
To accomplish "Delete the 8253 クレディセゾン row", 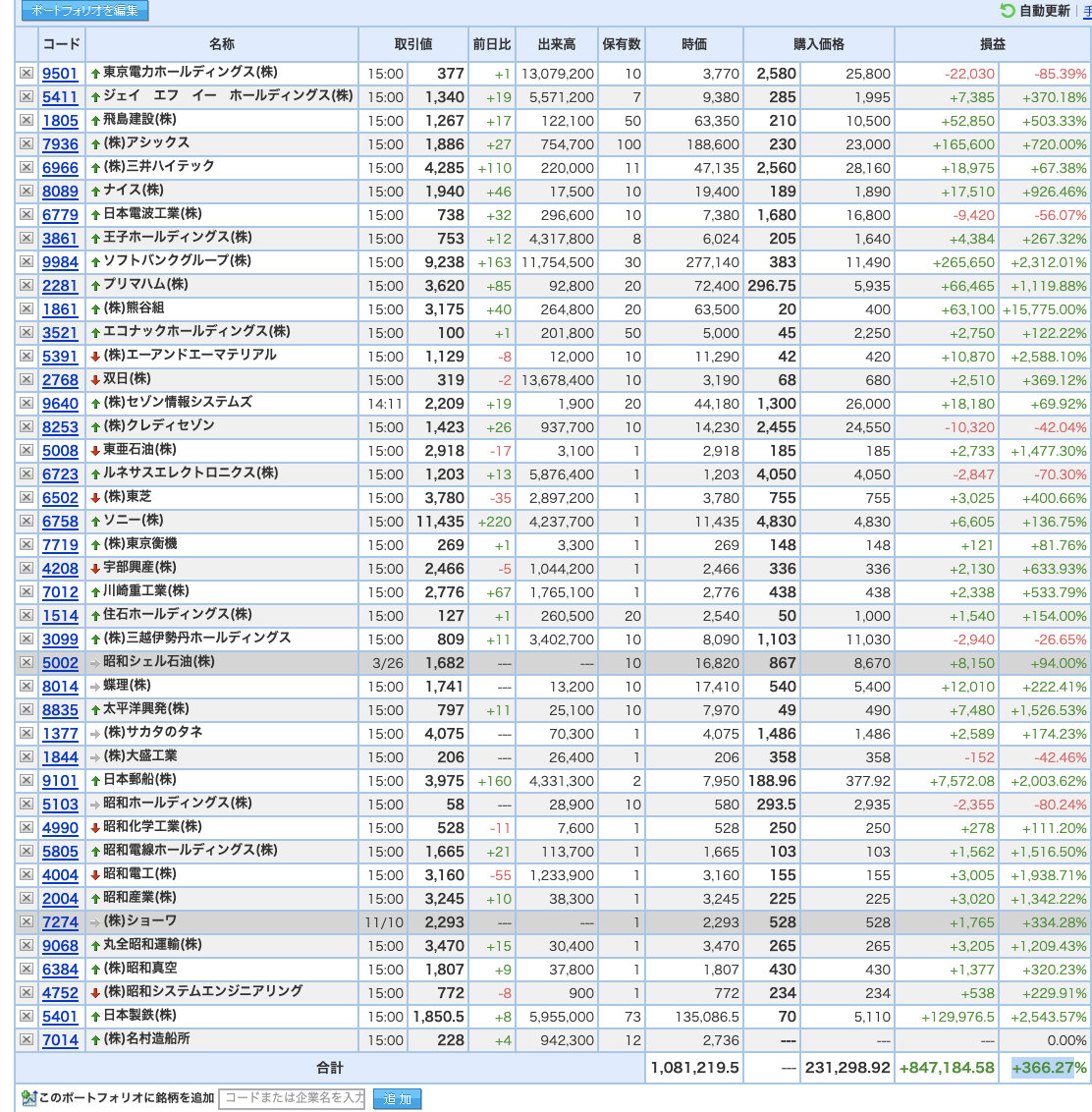I will tap(27, 427).
